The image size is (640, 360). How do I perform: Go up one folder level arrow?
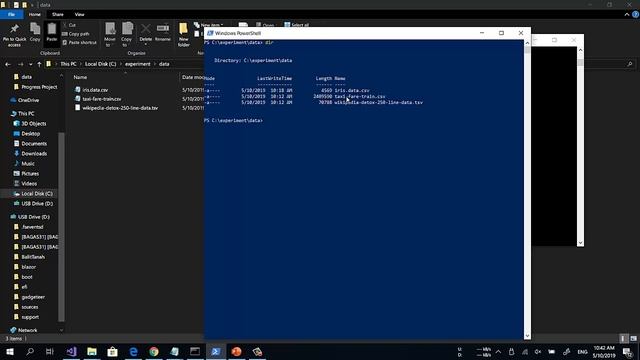click(x=39, y=64)
